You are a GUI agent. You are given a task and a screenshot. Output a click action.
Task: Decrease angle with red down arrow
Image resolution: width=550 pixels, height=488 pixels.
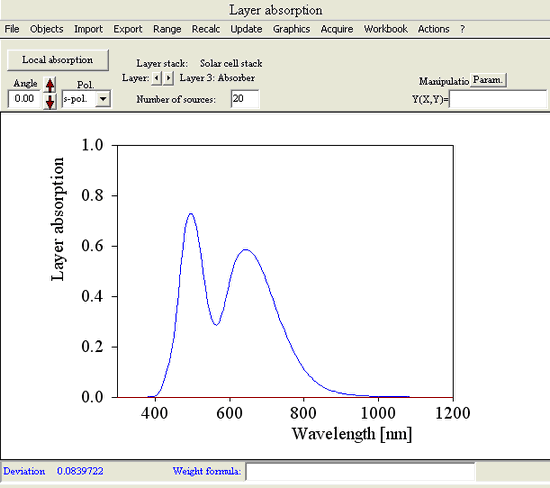click(50, 101)
